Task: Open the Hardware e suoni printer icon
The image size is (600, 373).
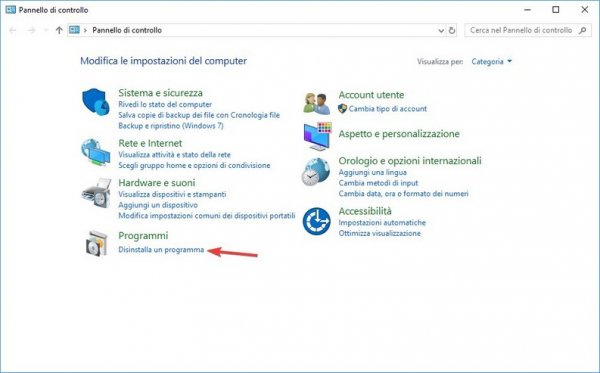Action: tap(96, 193)
